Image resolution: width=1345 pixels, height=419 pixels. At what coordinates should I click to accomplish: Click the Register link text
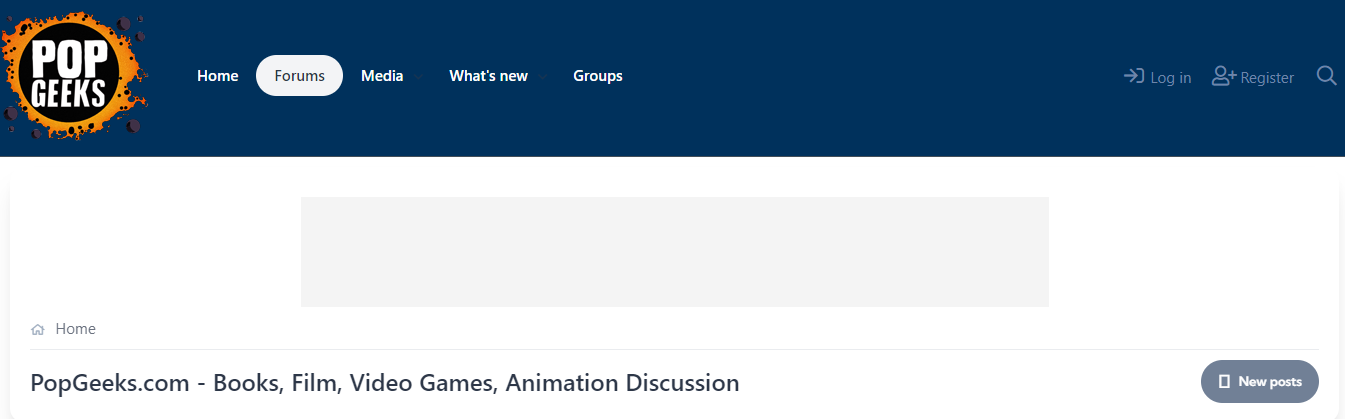coord(1267,78)
